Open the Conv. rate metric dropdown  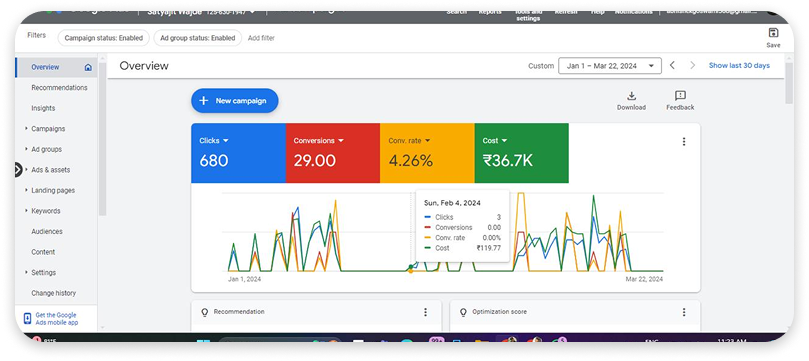pyautogui.click(x=409, y=140)
